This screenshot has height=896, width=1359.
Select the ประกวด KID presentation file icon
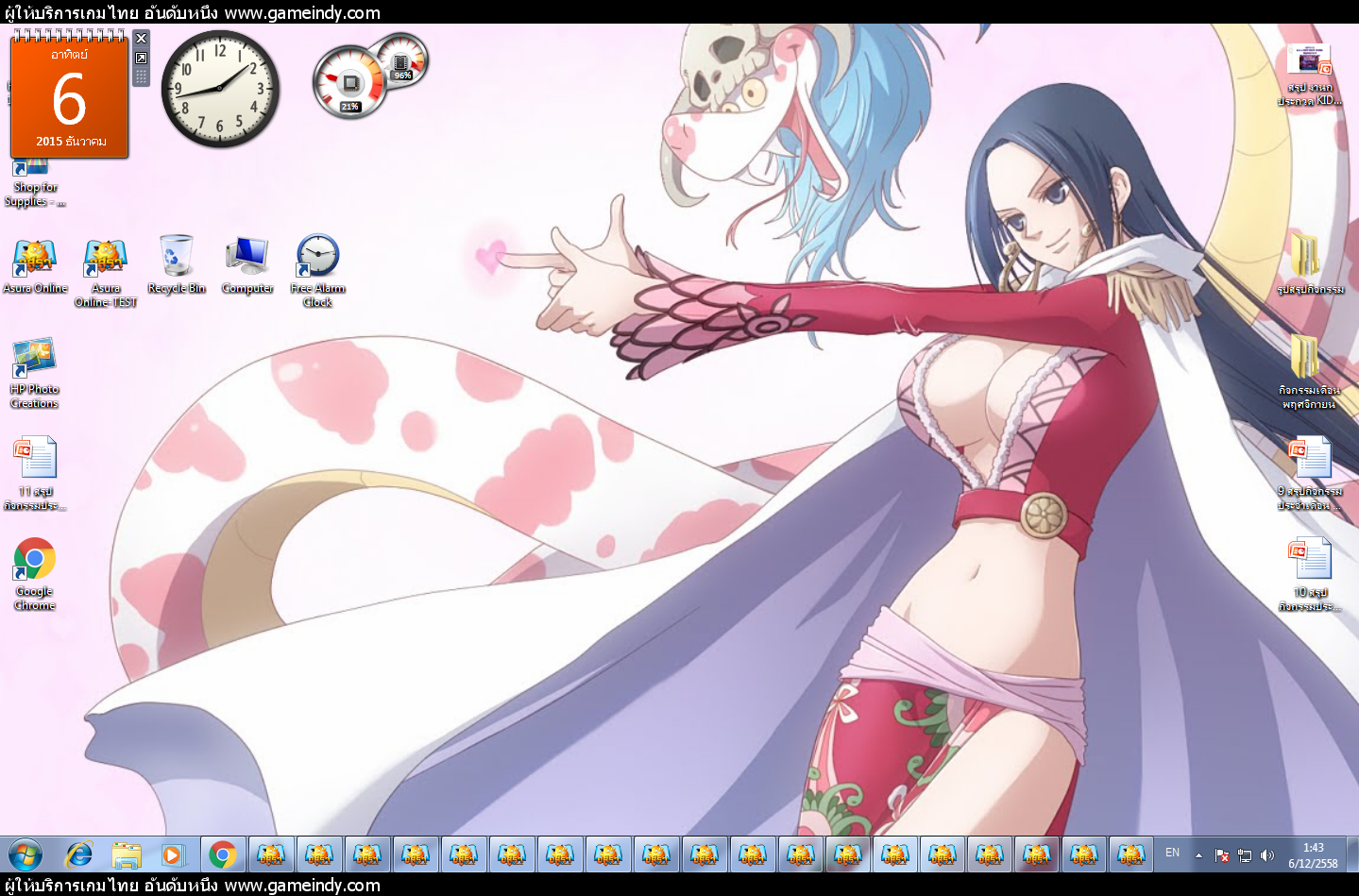(1310, 75)
